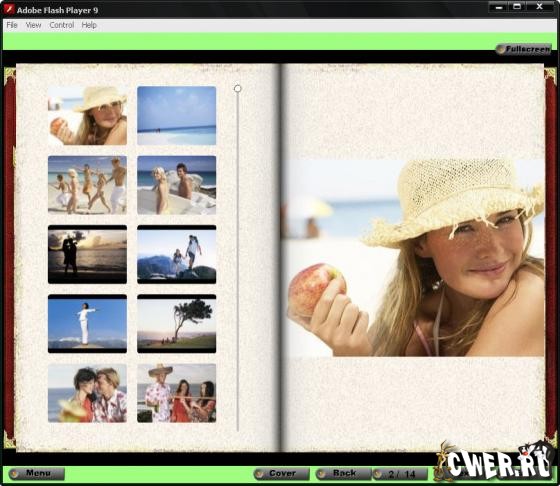Open the File menu

pos(12,25)
